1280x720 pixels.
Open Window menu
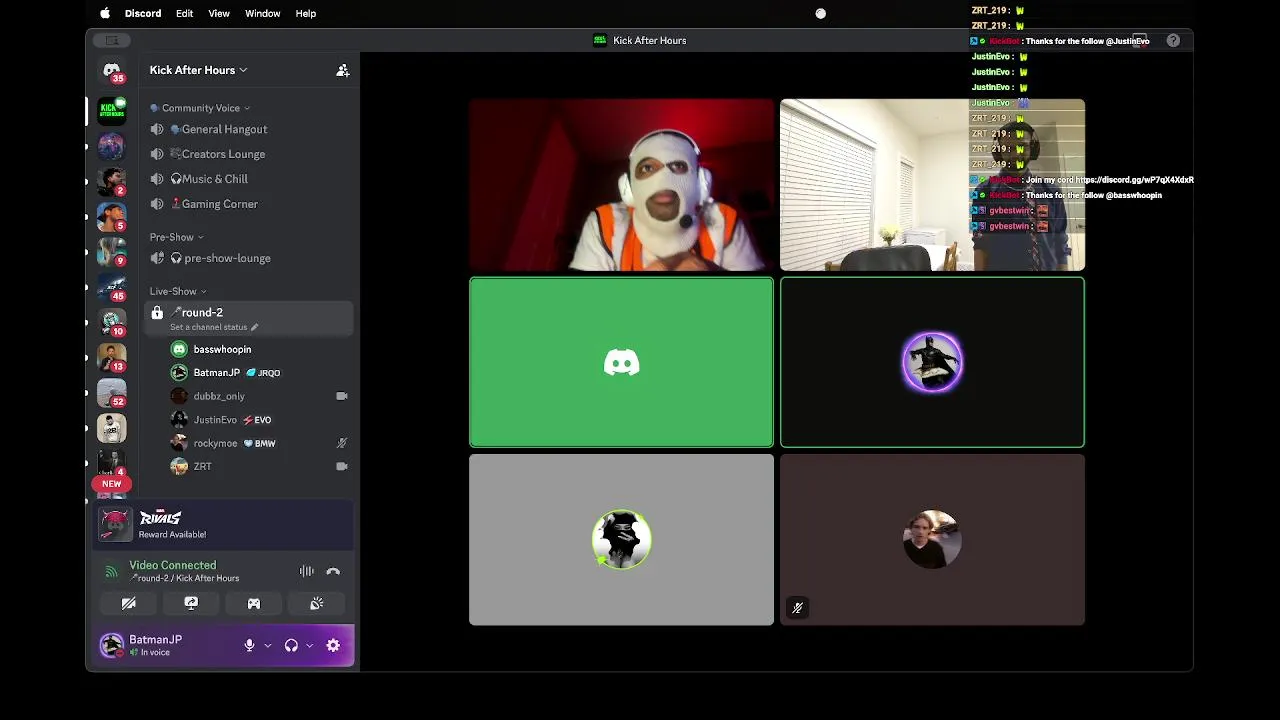coord(262,13)
